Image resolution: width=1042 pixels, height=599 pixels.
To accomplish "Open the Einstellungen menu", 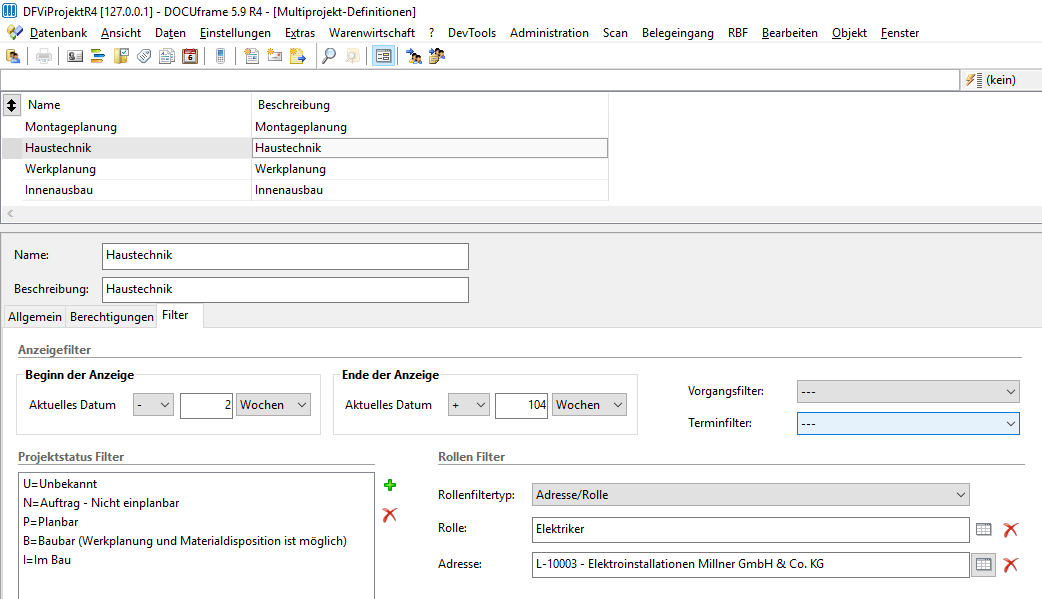I will 235,33.
